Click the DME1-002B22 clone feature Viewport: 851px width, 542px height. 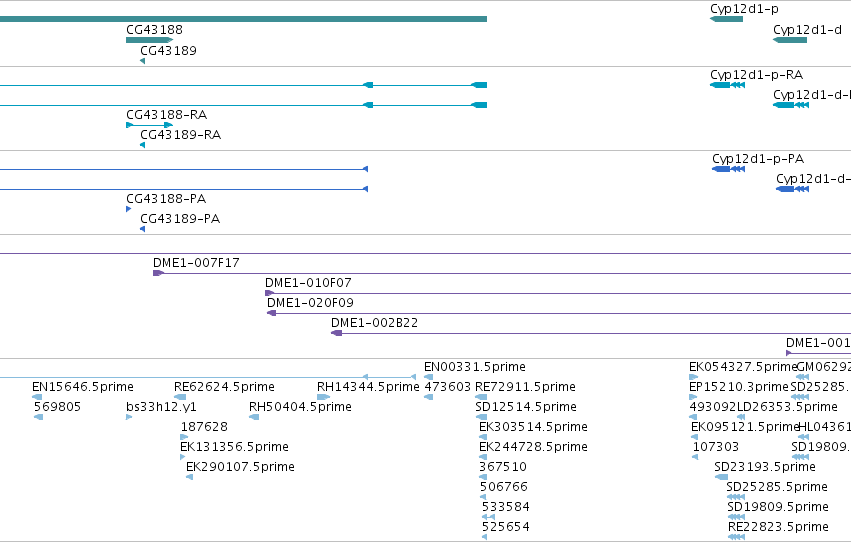point(336,333)
